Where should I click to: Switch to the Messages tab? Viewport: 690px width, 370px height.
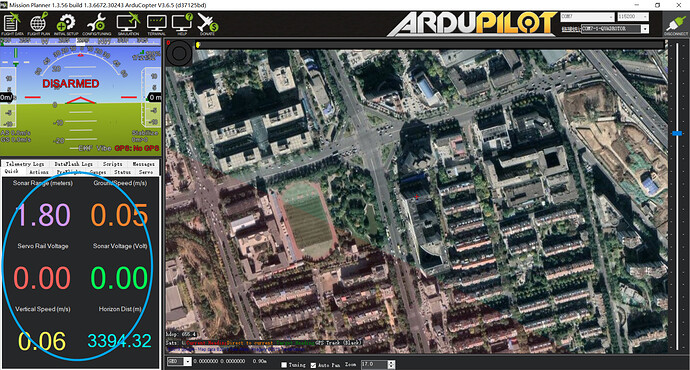click(x=143, y=164)
